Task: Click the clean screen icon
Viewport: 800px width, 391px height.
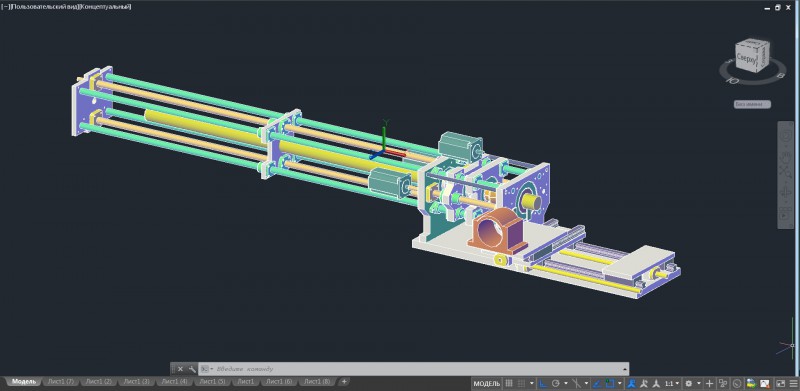Action: click(781, 383)
